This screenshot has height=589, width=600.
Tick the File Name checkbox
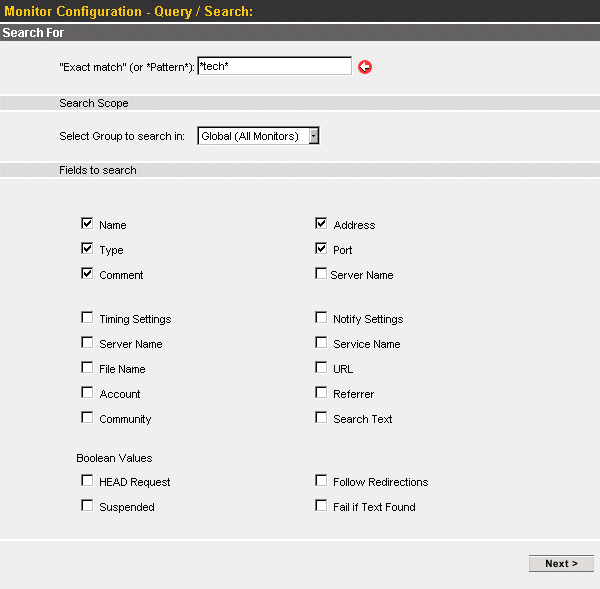click(x=87, y=367)
